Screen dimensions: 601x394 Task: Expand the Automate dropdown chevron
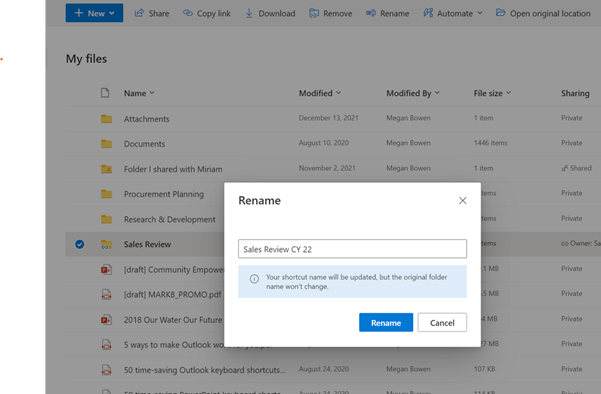[480, 13]
